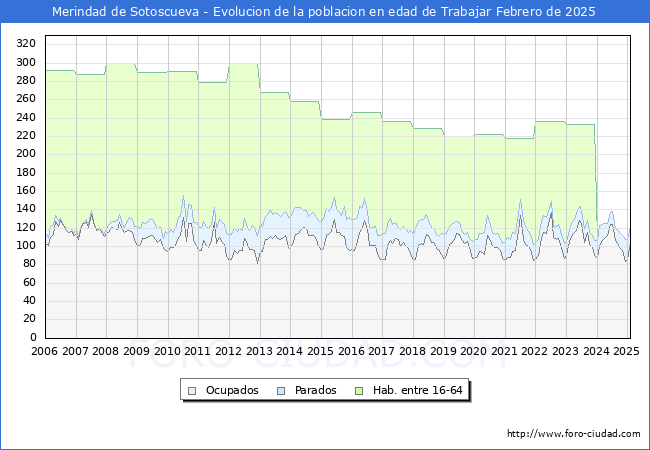
Task: Click the 2009 x-axis label
Action: coord(137,351)
